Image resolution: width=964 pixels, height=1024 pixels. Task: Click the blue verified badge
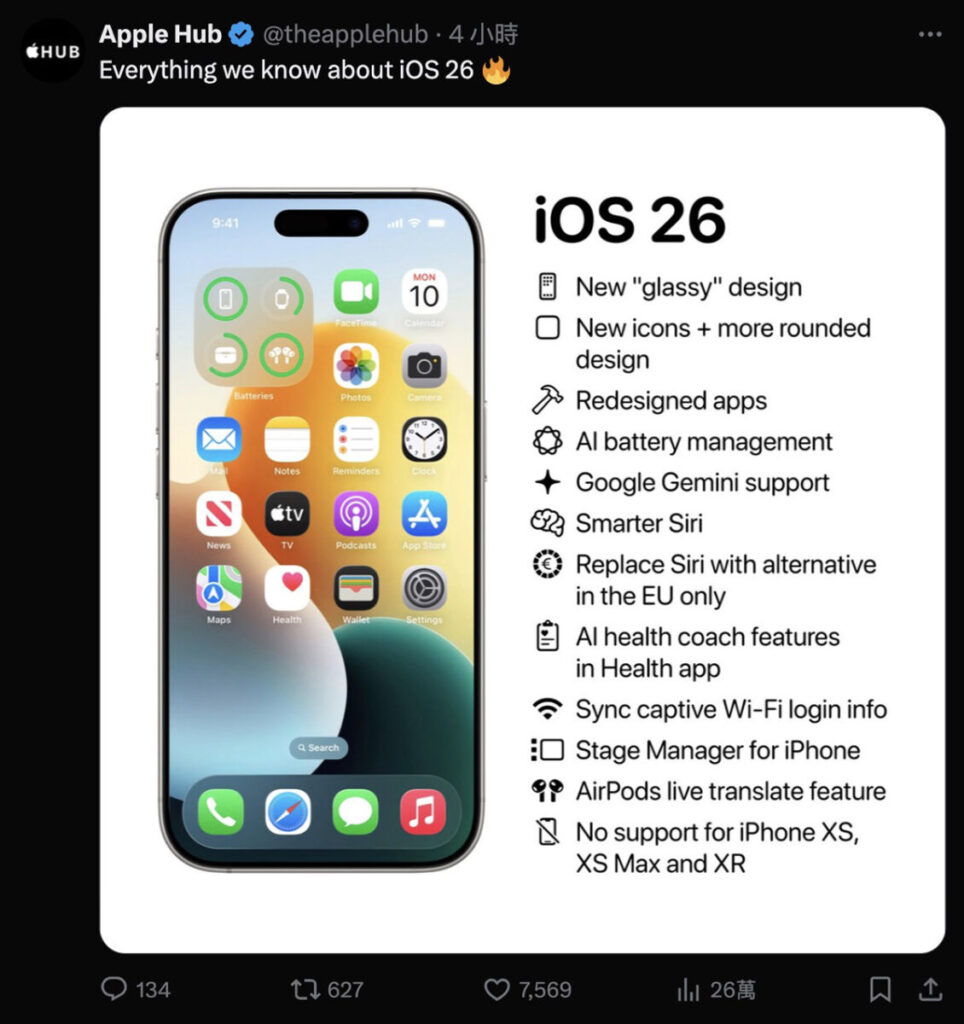click(x=242, y=35)
